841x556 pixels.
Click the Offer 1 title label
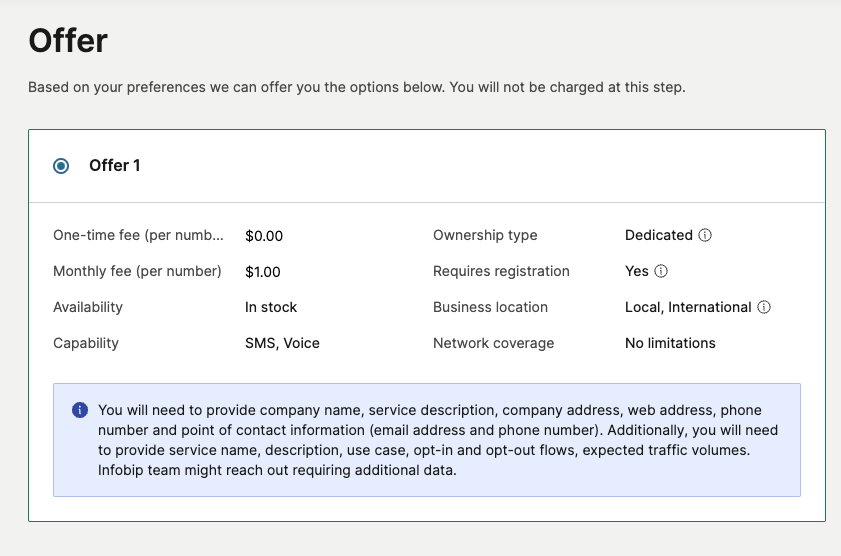point(115,166)
